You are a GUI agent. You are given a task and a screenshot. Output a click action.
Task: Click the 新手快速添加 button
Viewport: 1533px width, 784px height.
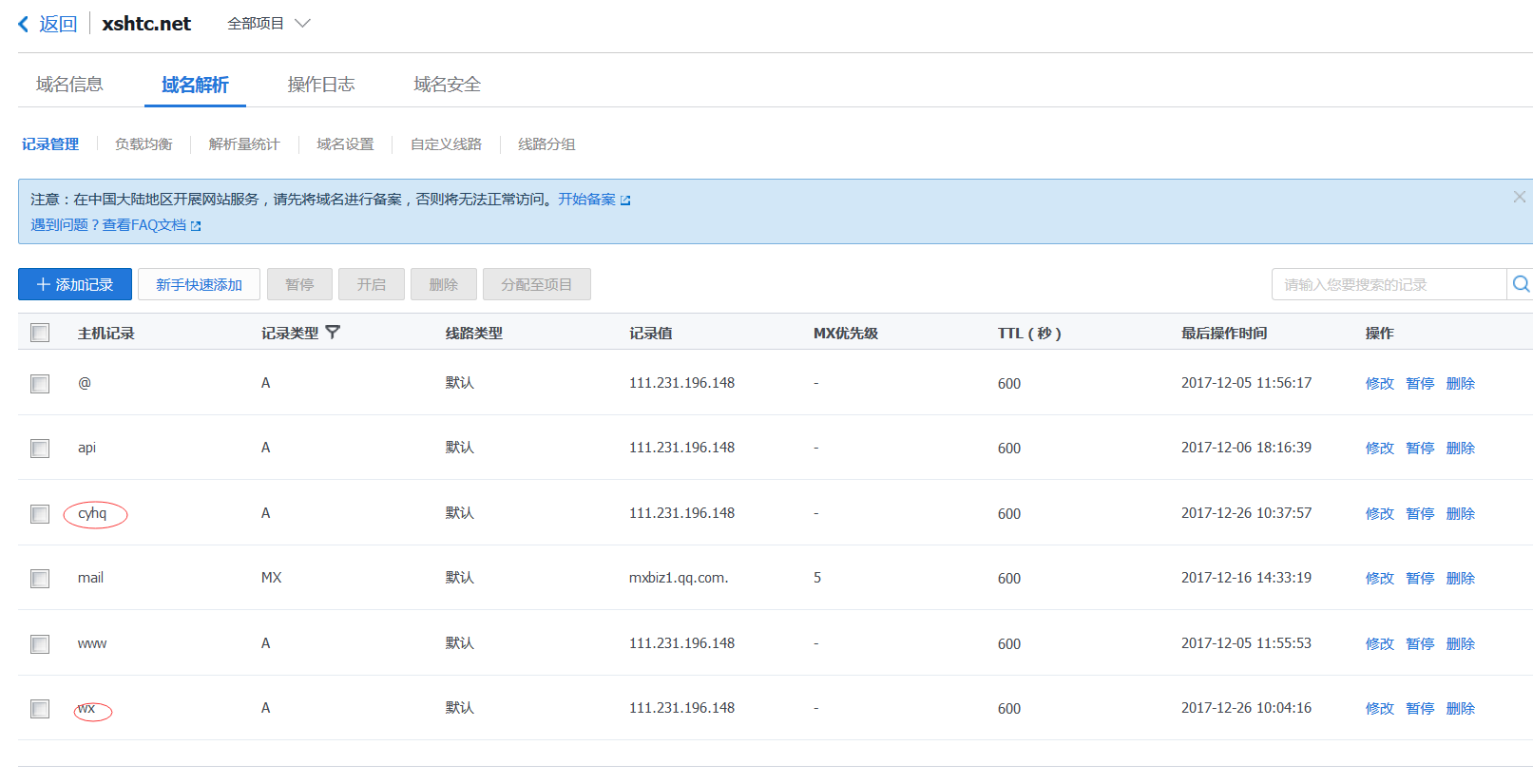coord(199,284)
